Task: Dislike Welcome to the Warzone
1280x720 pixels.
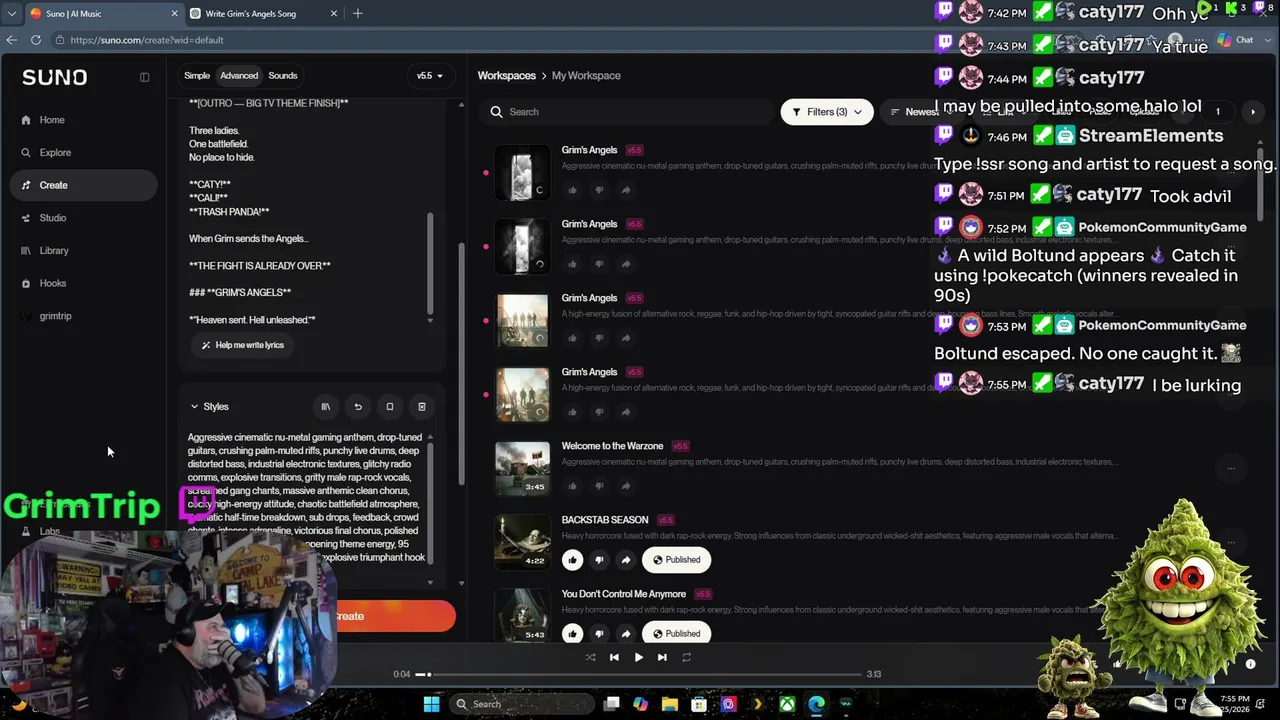Action: (599, 486)
